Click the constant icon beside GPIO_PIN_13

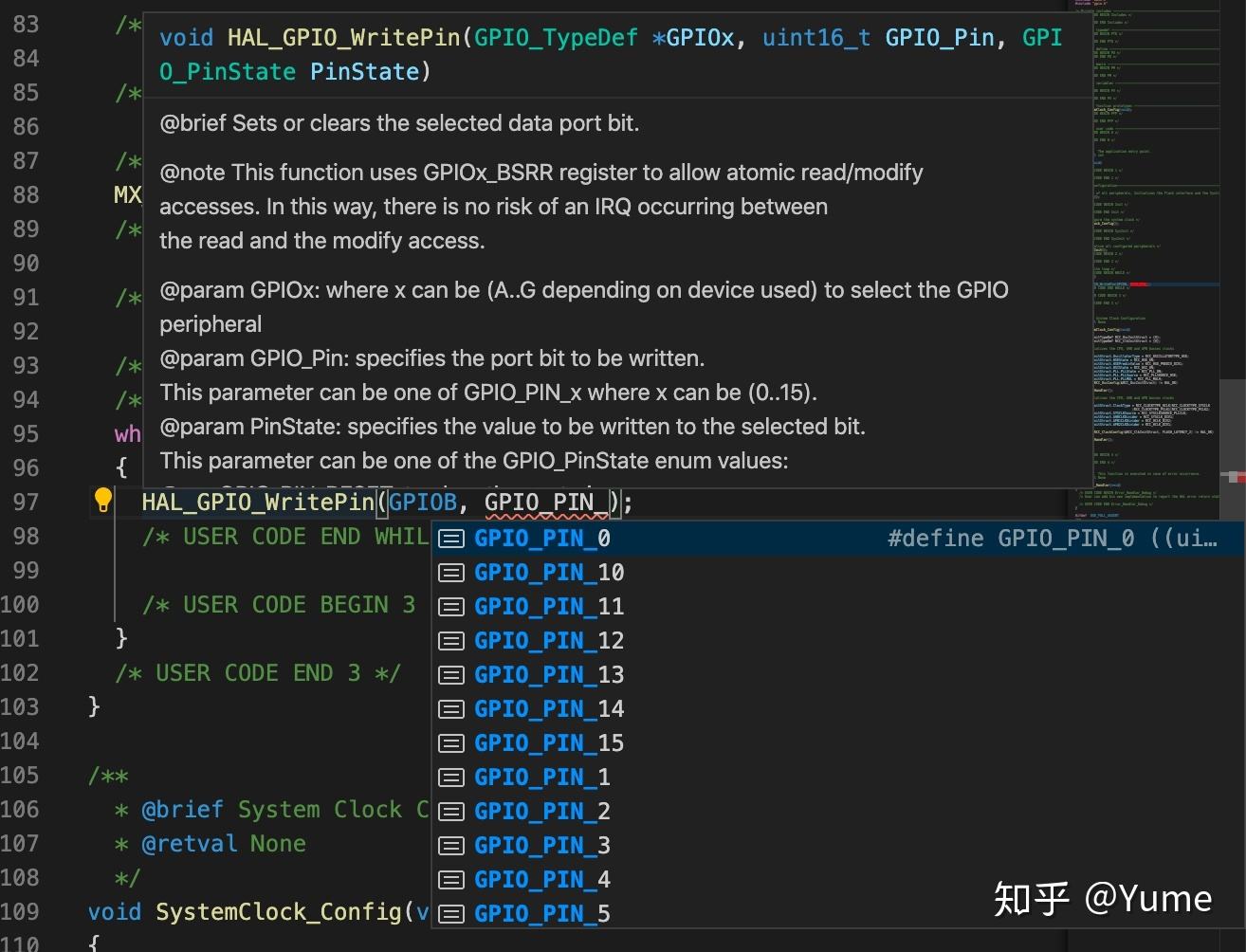(451, 675)
